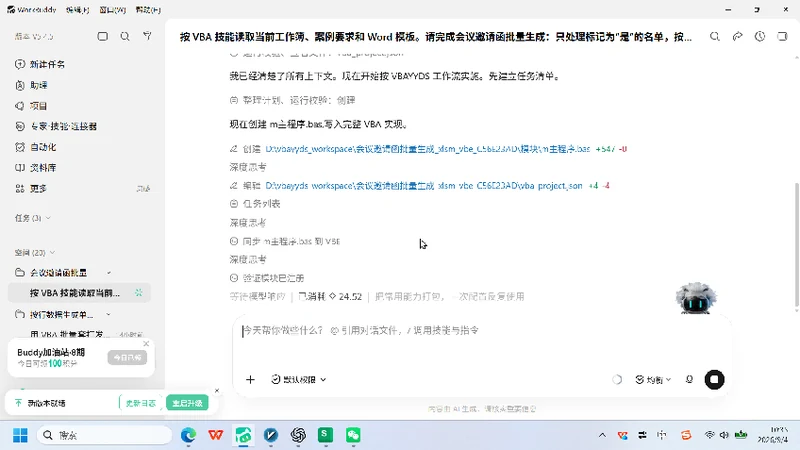Stop generation with the black stop button
The height and width of the screenshot is (450, 800).
click(x=714, y=380)
